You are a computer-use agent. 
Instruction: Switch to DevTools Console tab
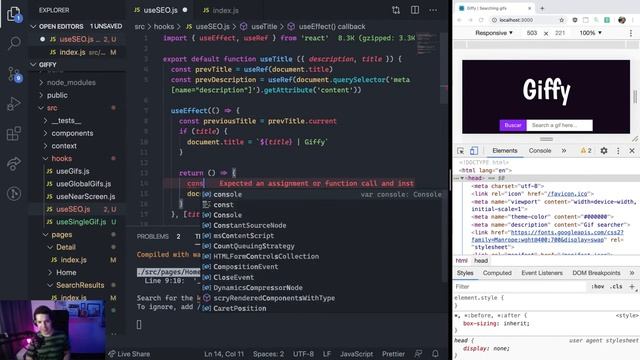(540, 151)
